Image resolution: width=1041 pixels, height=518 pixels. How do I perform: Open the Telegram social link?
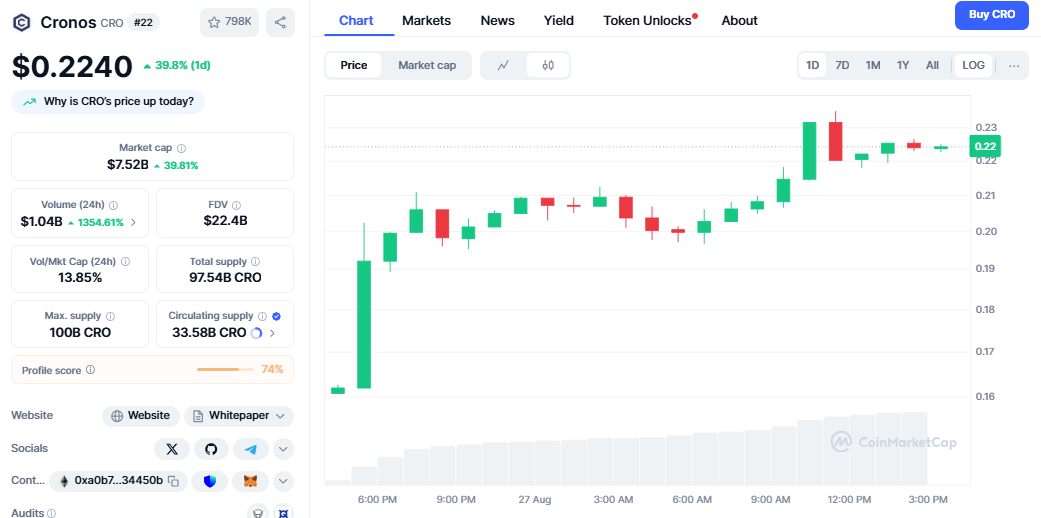250,449
